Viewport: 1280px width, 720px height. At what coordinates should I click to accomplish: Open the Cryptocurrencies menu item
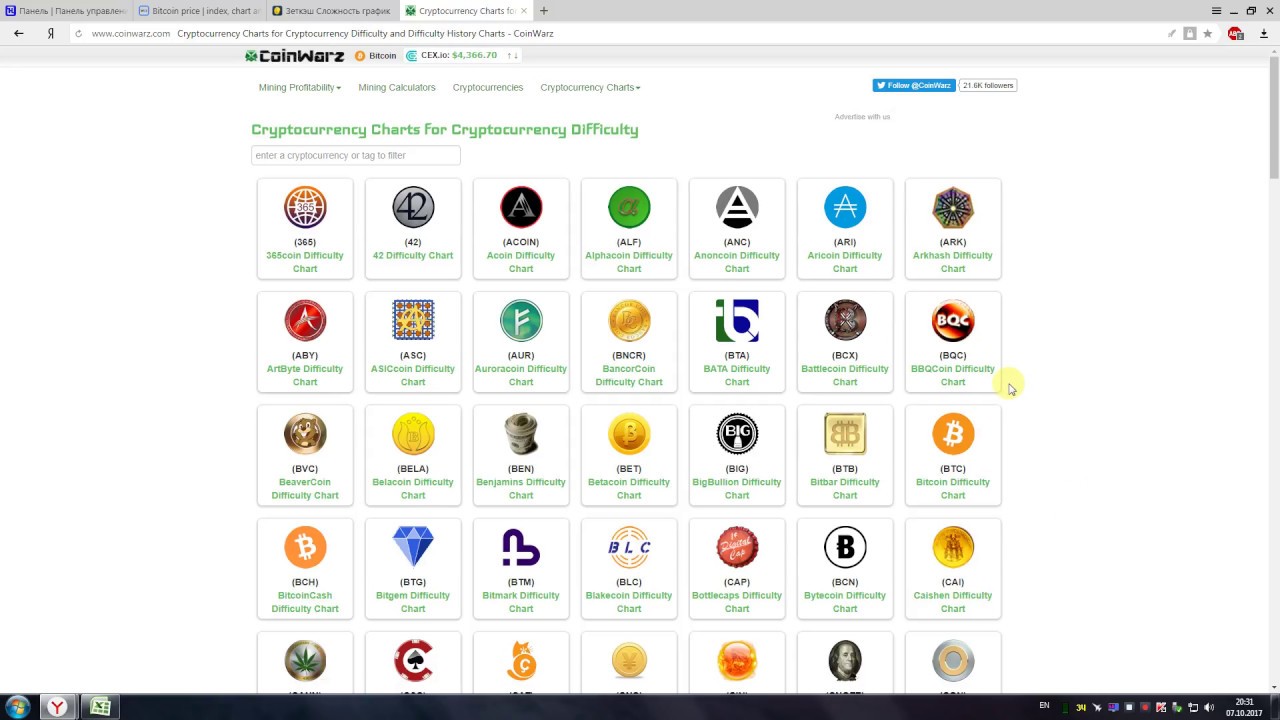(488, 87)
